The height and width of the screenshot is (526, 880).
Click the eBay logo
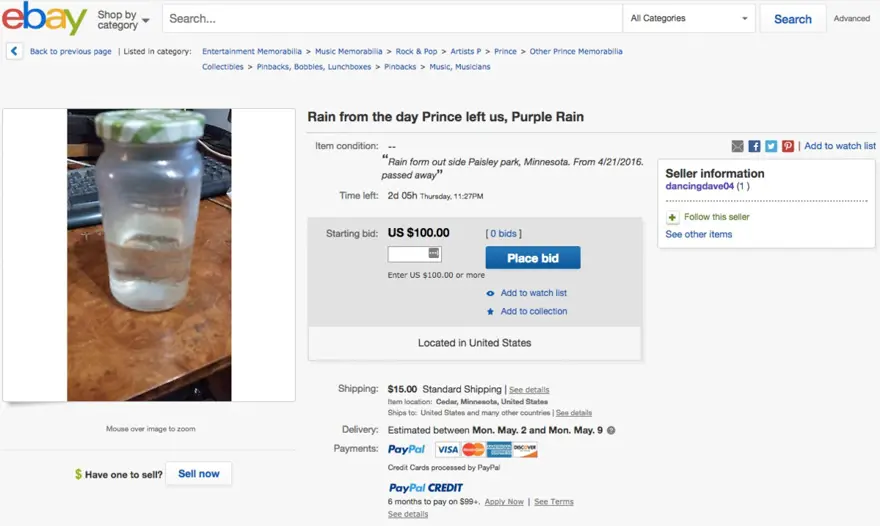click(44, 19)
